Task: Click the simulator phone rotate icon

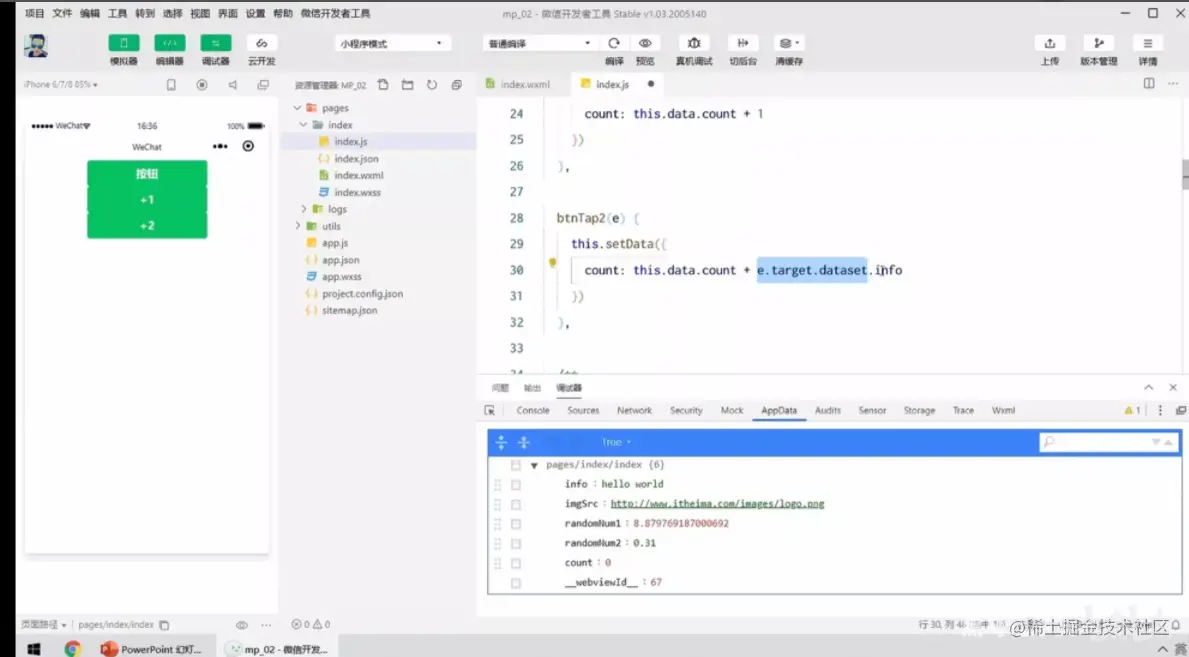Action: [171, 85]
